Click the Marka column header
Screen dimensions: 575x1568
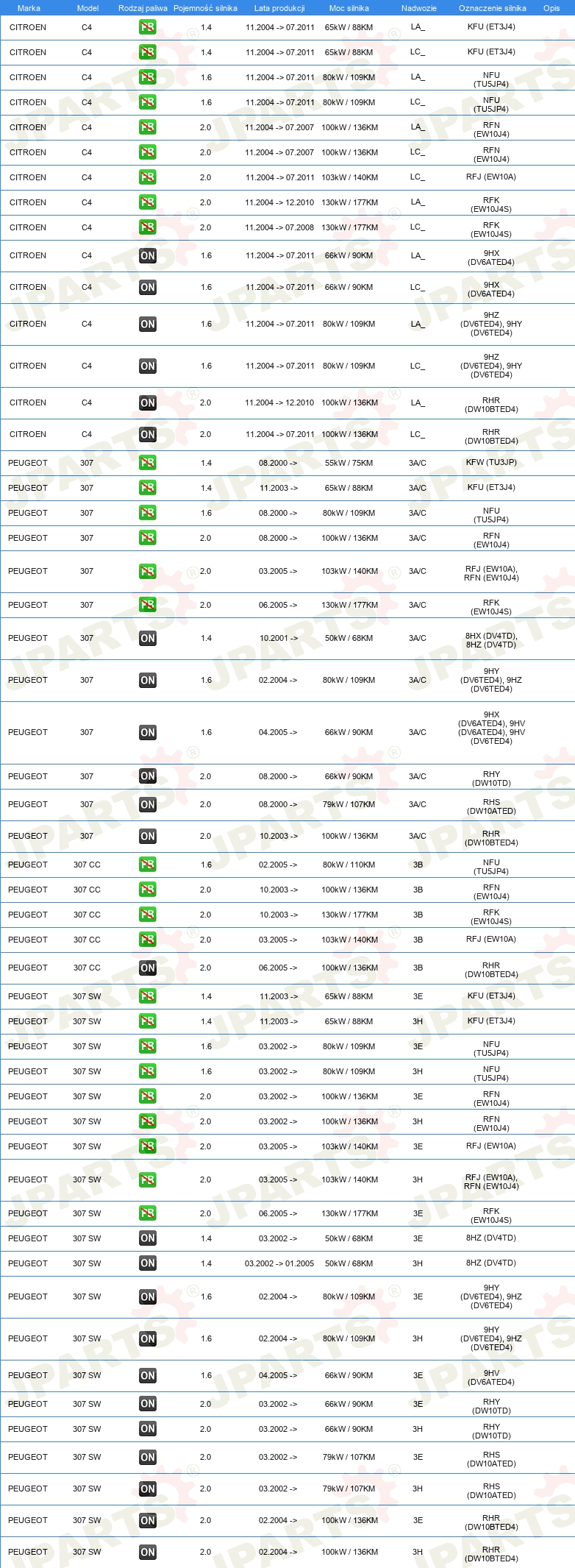tap(29, 8)
